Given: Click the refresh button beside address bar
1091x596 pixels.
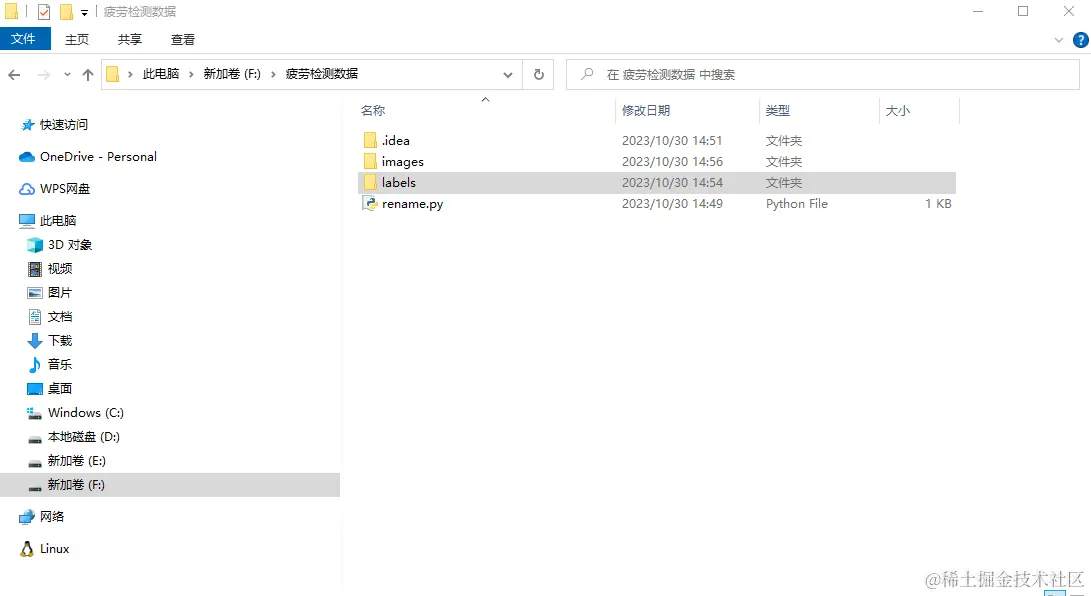Looking at the screenshot, I should [x=539, y=74].
